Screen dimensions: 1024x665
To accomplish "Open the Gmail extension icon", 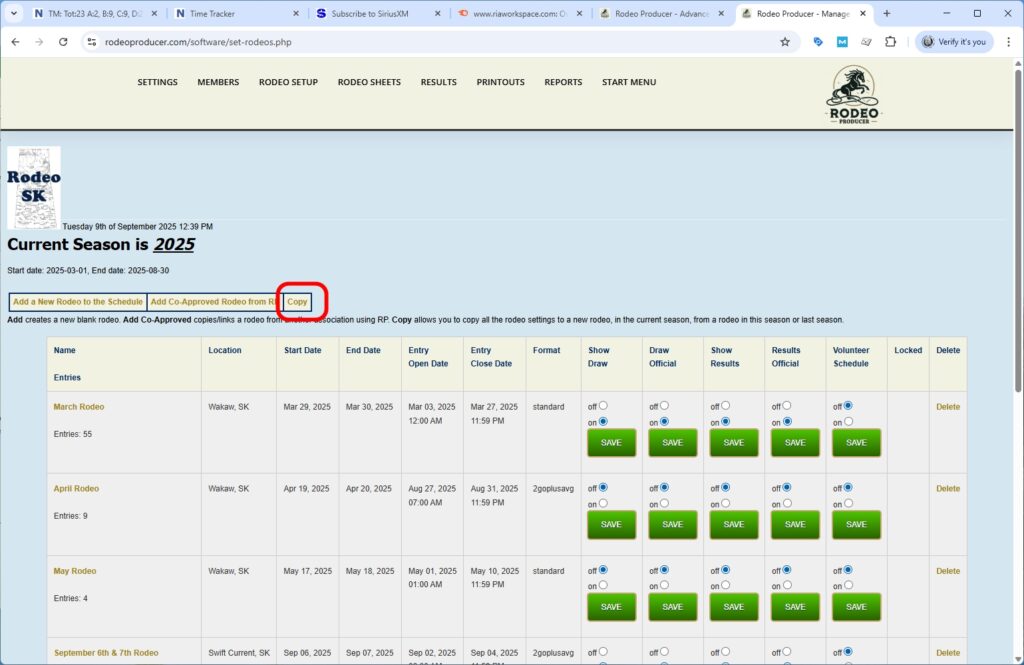I will tap(840, 43).
